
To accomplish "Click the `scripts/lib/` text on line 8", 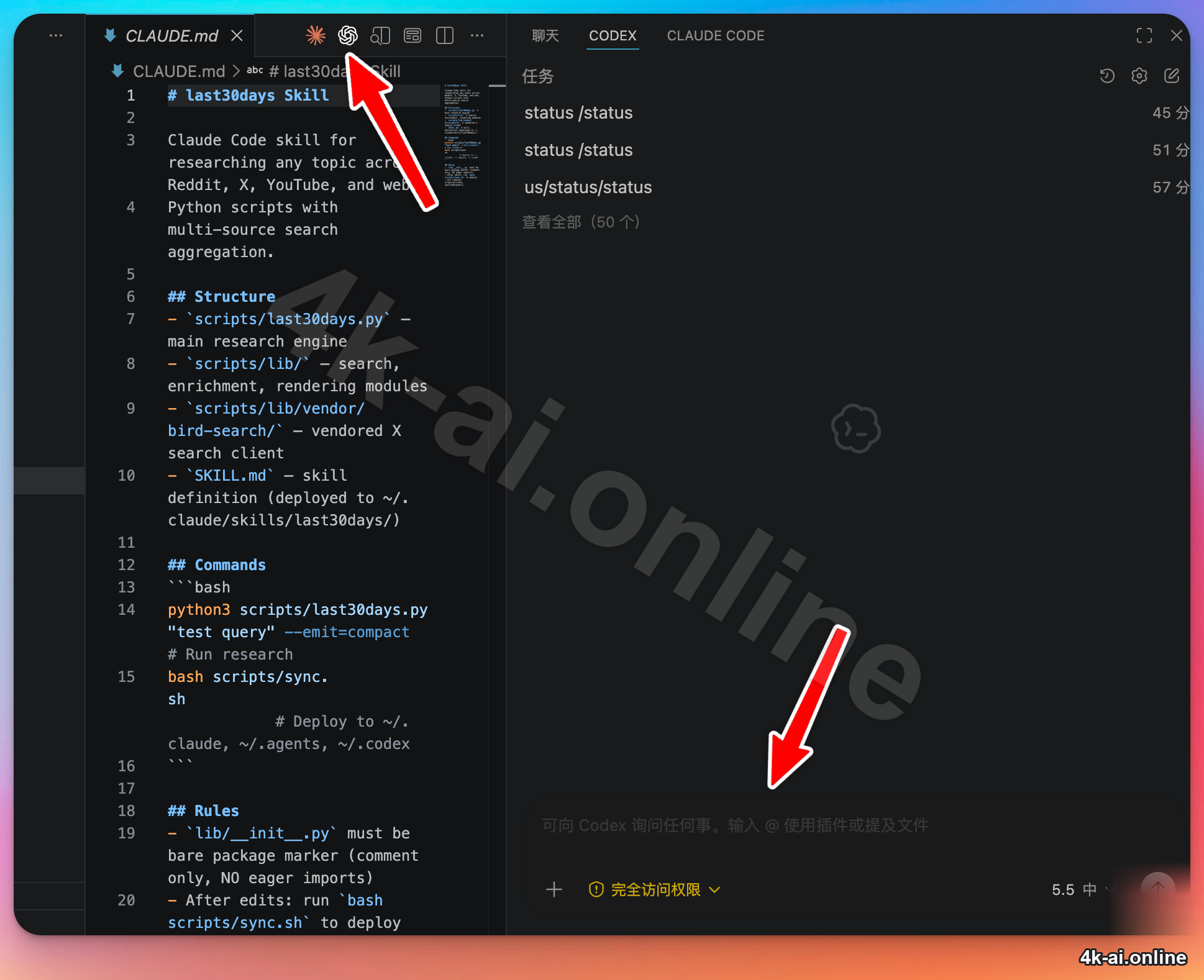I will [x=249, y=363].
